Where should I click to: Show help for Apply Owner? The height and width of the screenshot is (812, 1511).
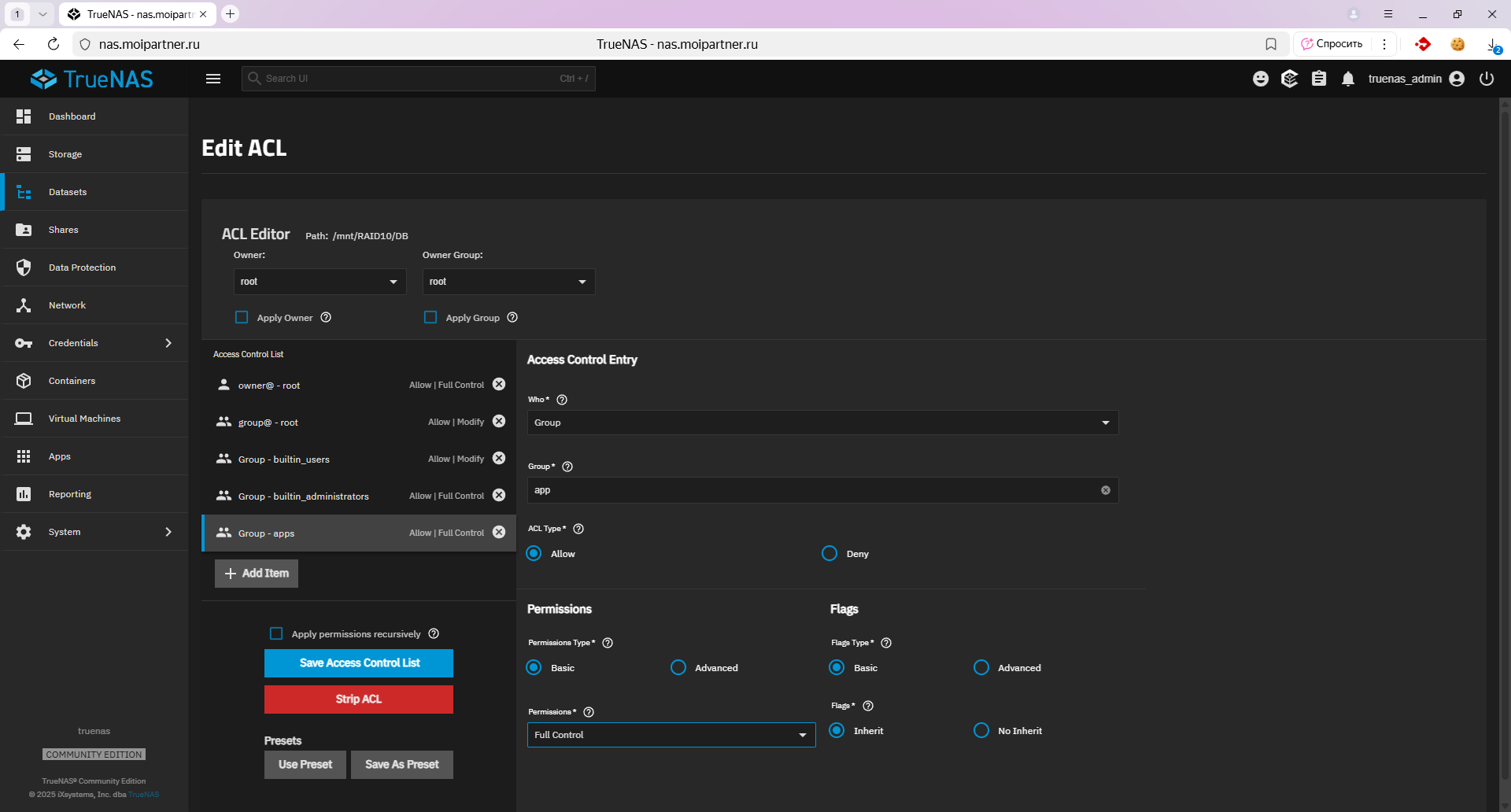326,318
